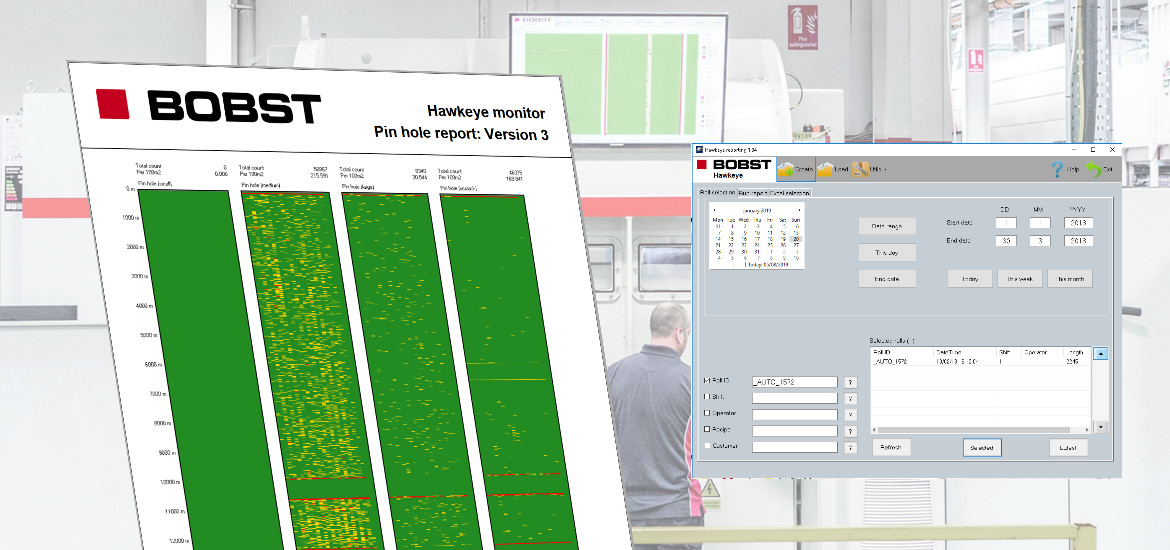
Task: Click the '?' button beside Shift field
Action: [851, 399]
